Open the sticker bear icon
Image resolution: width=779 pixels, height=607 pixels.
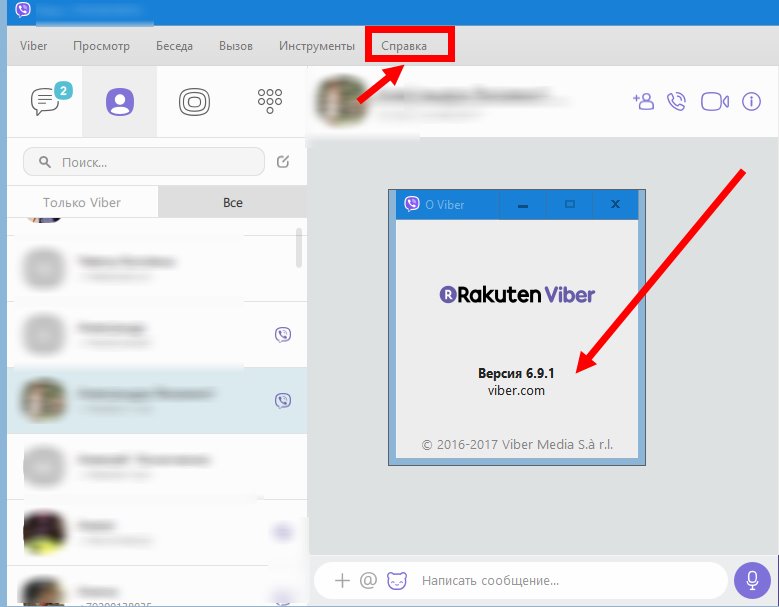click(397, 580)
